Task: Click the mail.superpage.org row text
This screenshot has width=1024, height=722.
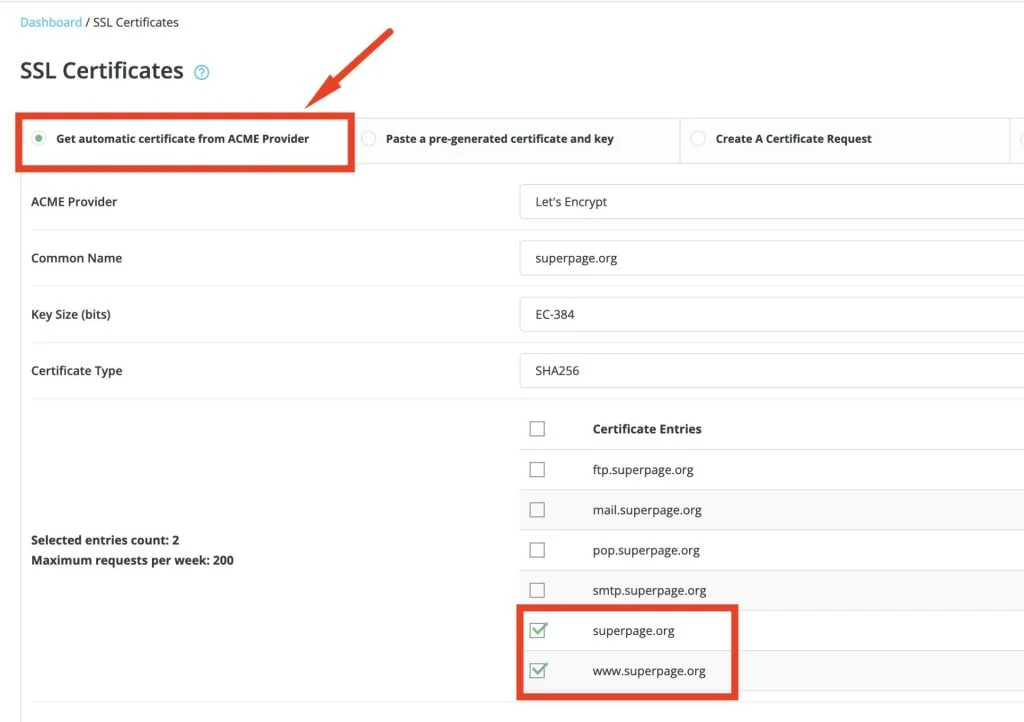Action: click(x=647, y=510)
